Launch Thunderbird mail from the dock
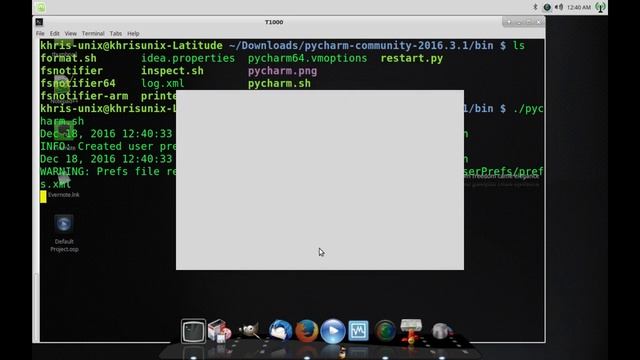Viewport: 640px width, 360px height. [x=280, y=331]
